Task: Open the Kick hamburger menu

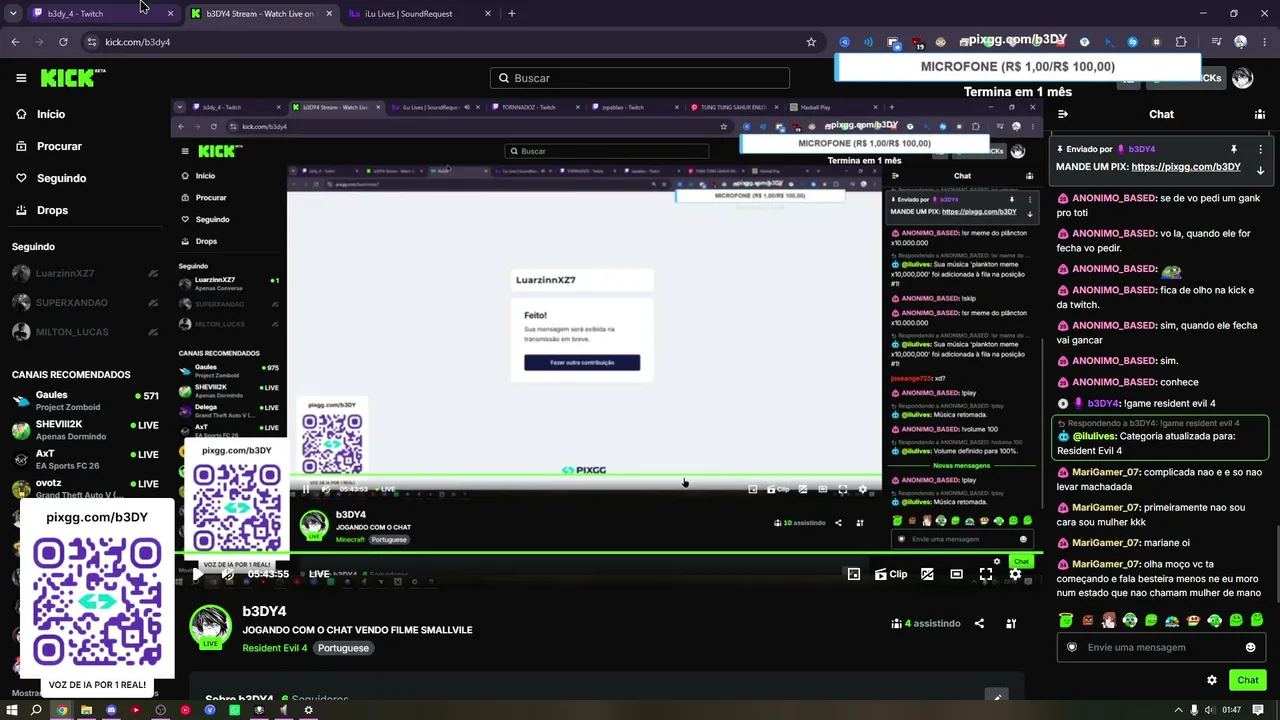Action: coord(21,78)
